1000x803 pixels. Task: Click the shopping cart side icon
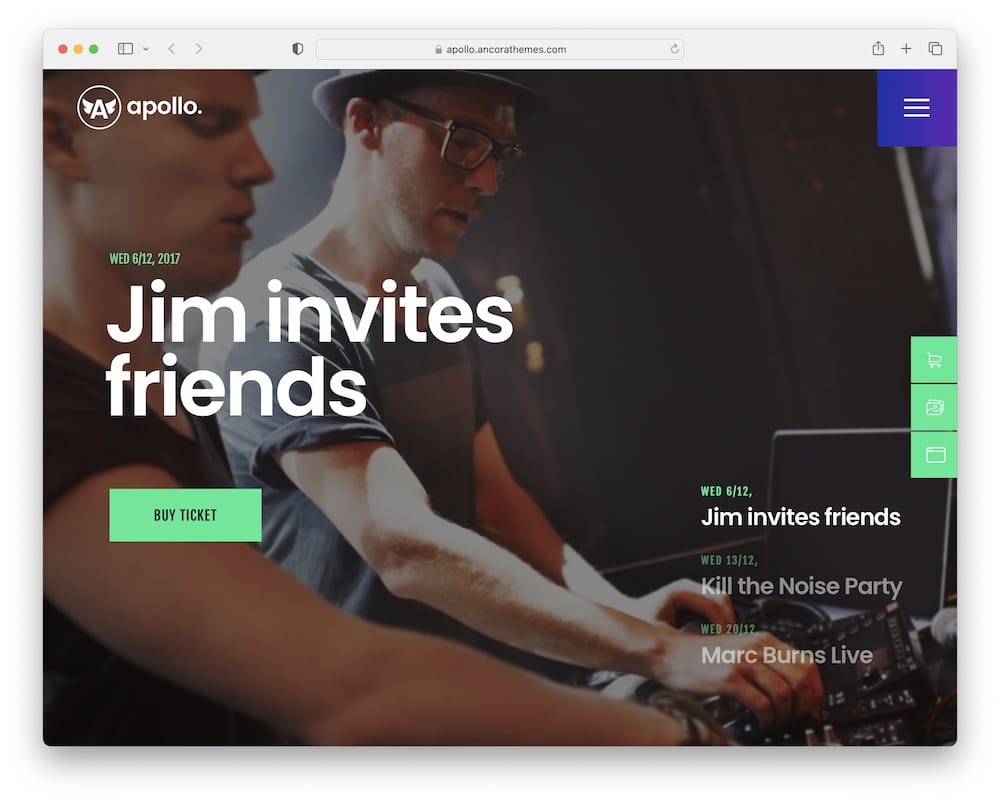click(934, 360)
